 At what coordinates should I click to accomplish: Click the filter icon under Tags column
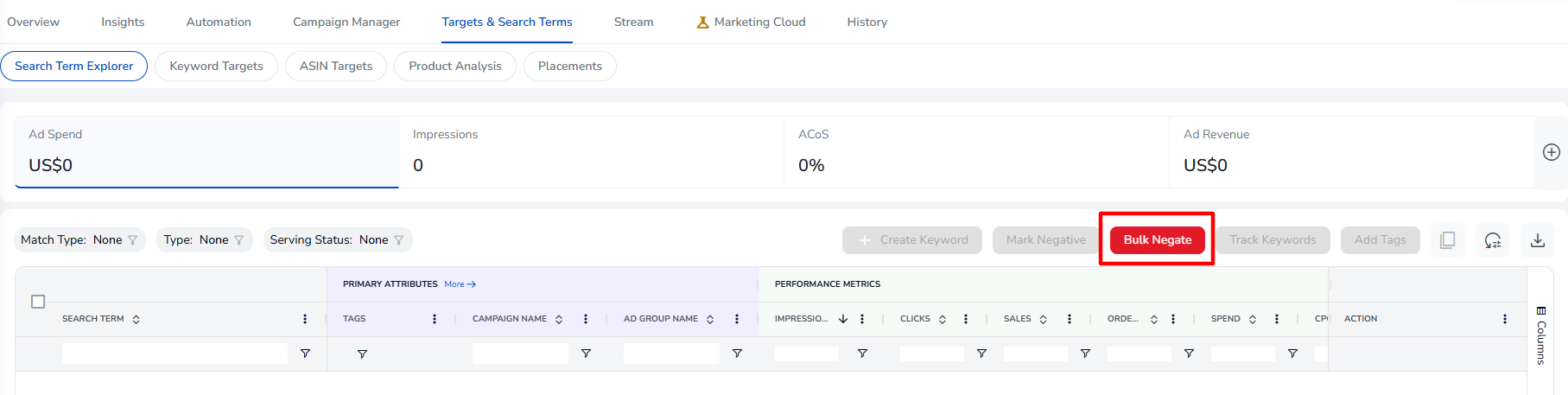[x=362, y=354]
